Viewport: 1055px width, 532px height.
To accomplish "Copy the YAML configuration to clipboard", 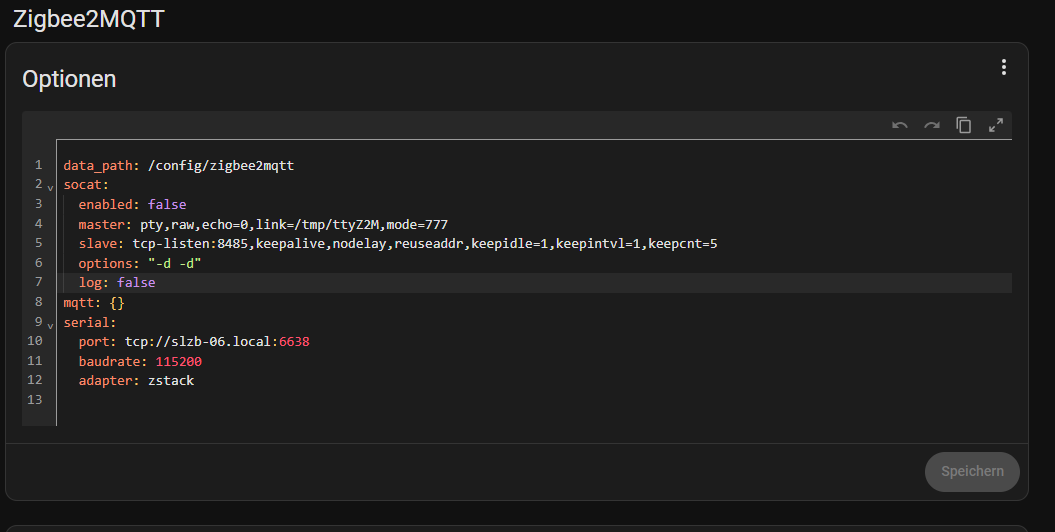I will [x=963, y=125].
